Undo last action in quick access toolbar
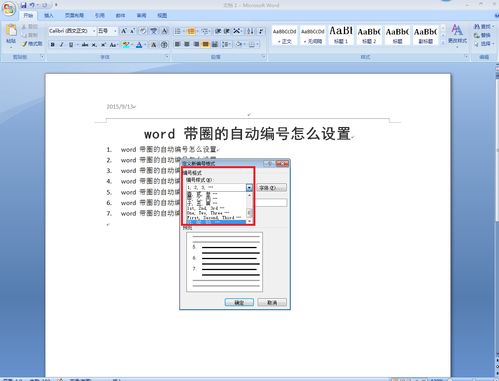 point(32,5)
